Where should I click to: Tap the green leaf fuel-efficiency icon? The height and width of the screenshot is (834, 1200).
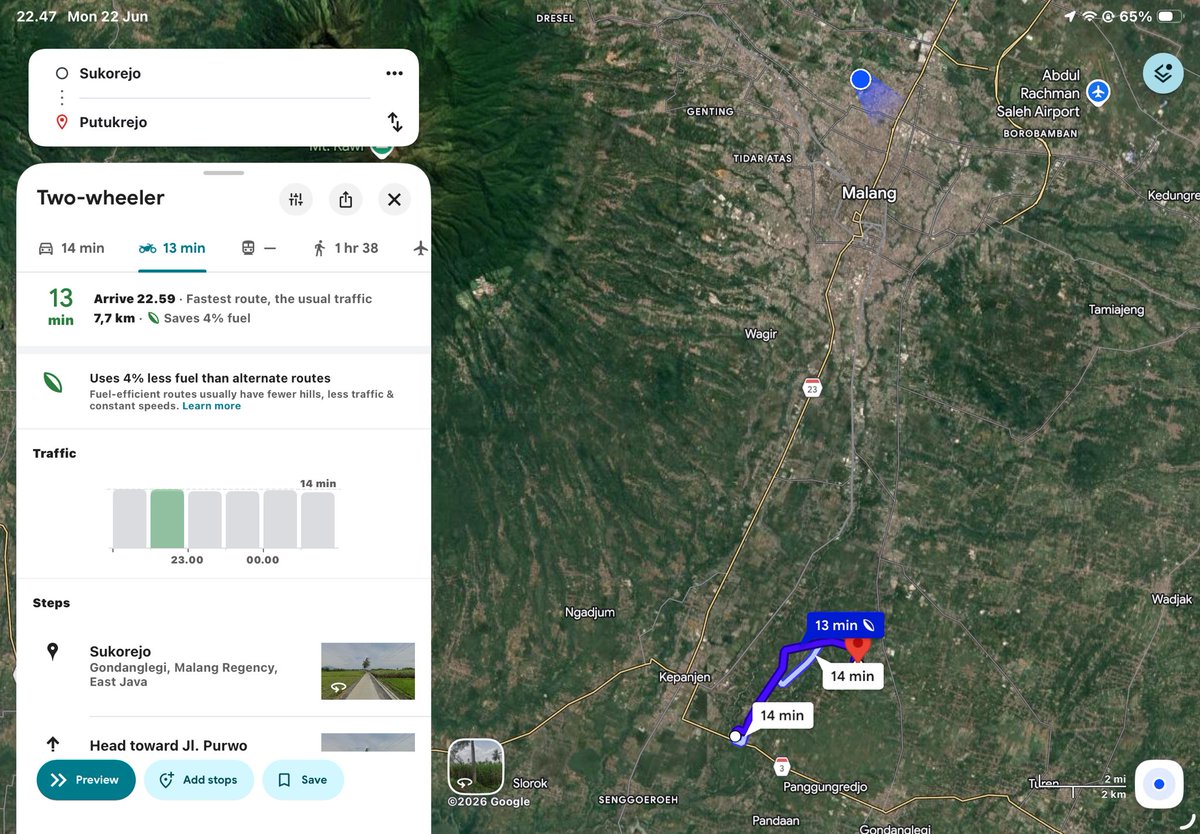(53, 382)
